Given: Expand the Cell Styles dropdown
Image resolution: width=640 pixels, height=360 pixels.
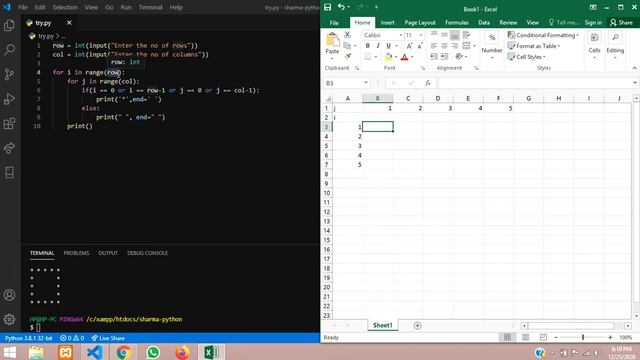Looking at the screenshot, I should (527, 57).
